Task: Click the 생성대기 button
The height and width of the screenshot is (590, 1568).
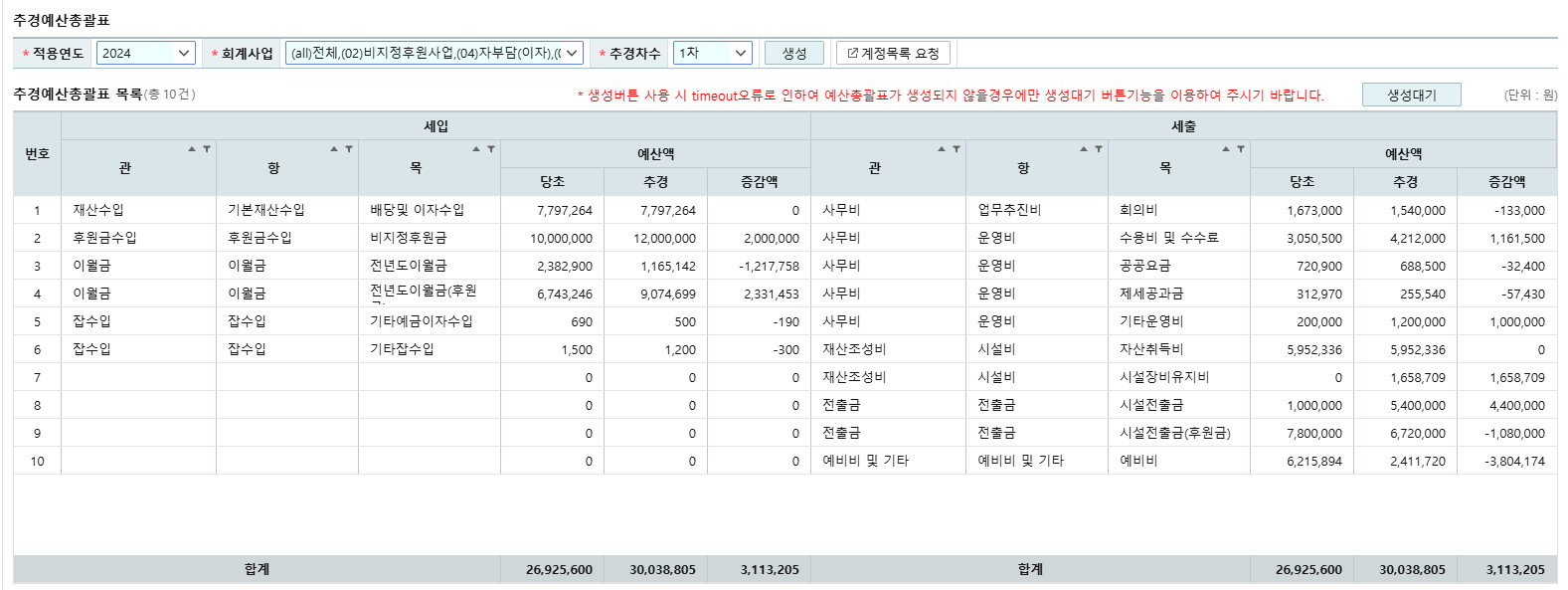Action: (x=1411, y=95)
